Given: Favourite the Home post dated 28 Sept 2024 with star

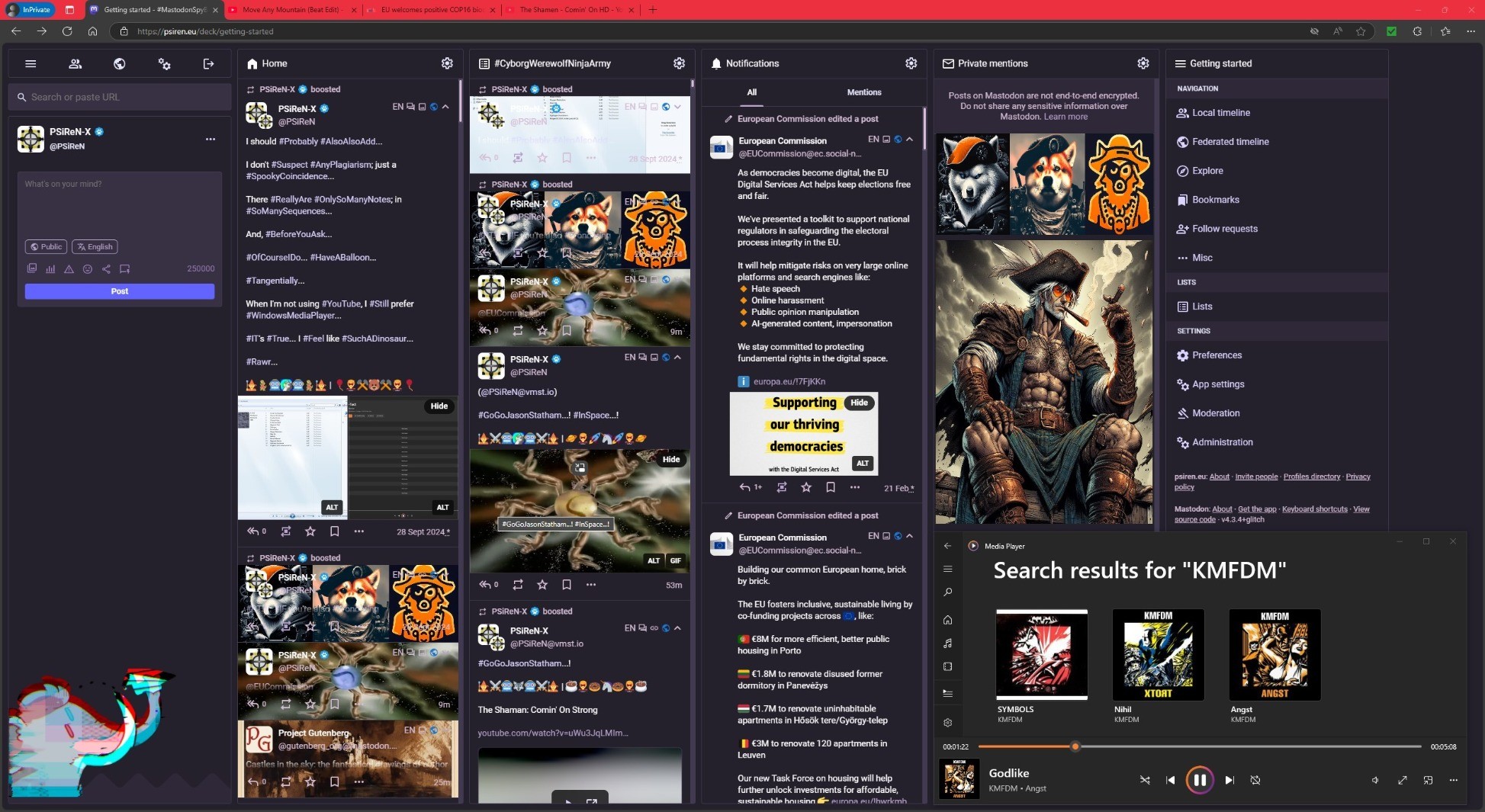Looking at the screenshot, I should pos(310,531).
